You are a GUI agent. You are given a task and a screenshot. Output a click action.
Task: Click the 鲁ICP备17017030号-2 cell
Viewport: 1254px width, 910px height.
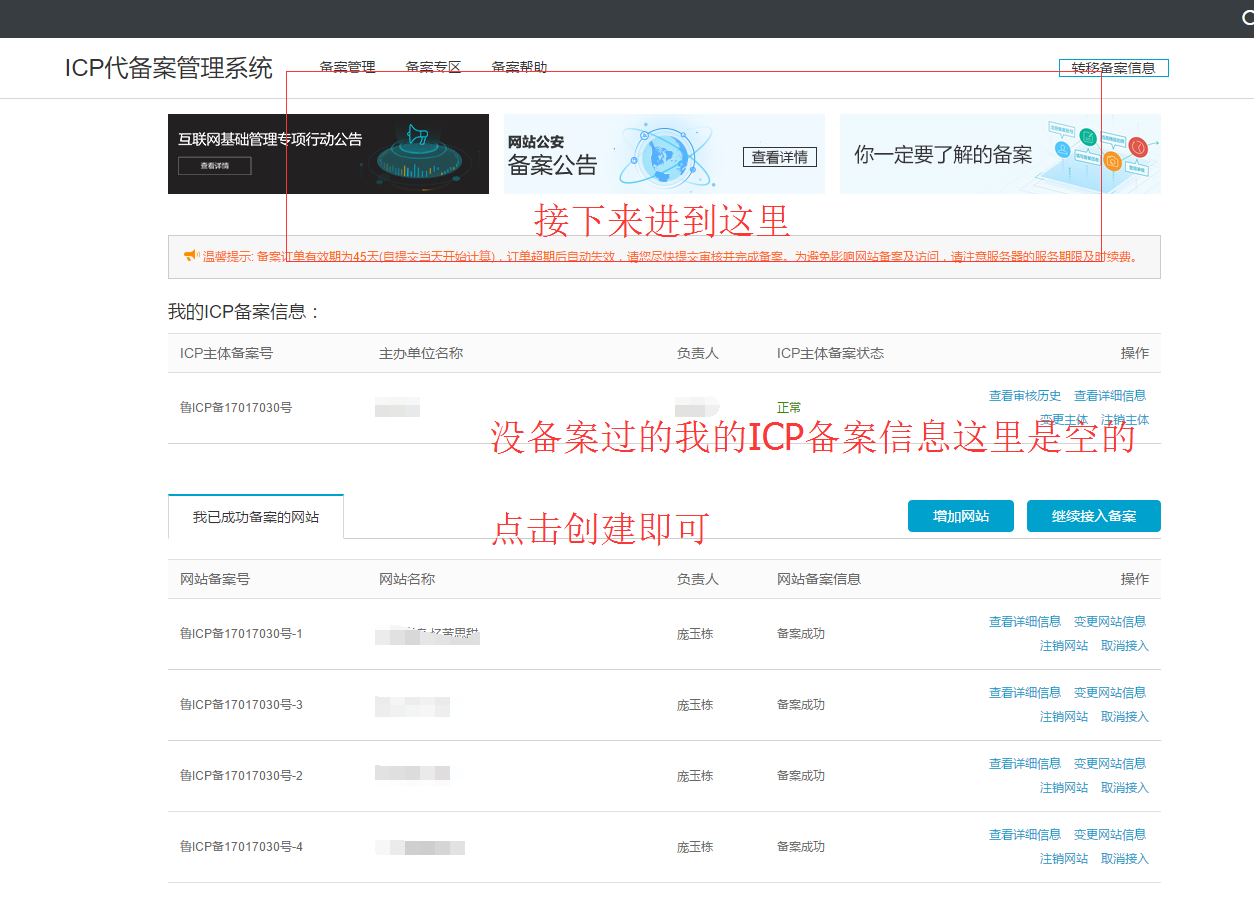tap(241, 776)
